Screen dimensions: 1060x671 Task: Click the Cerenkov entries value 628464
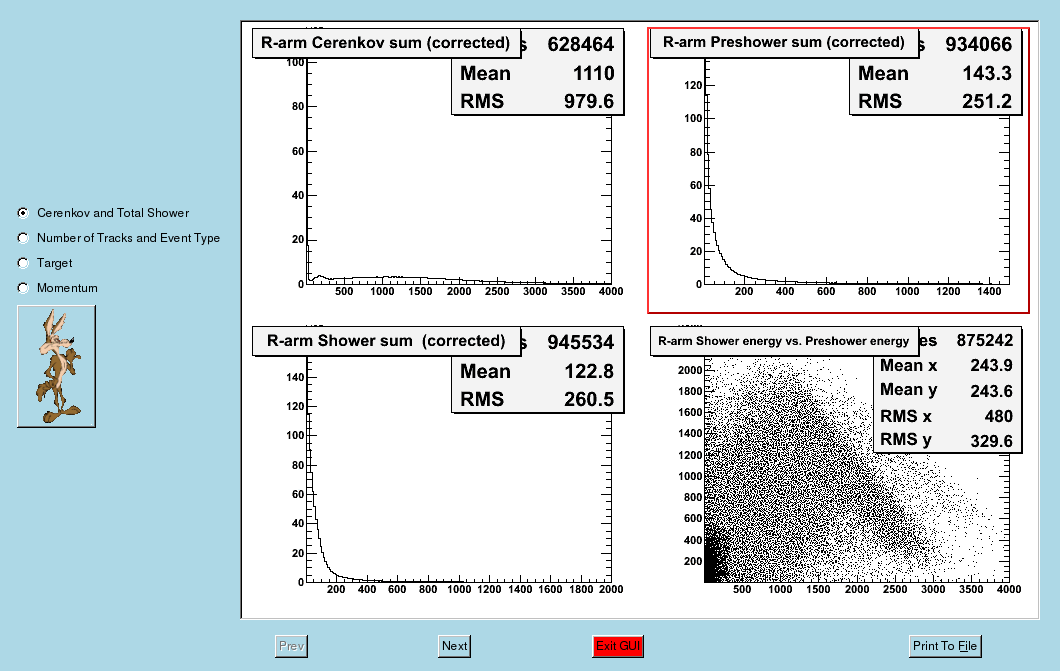click(581, 45)
